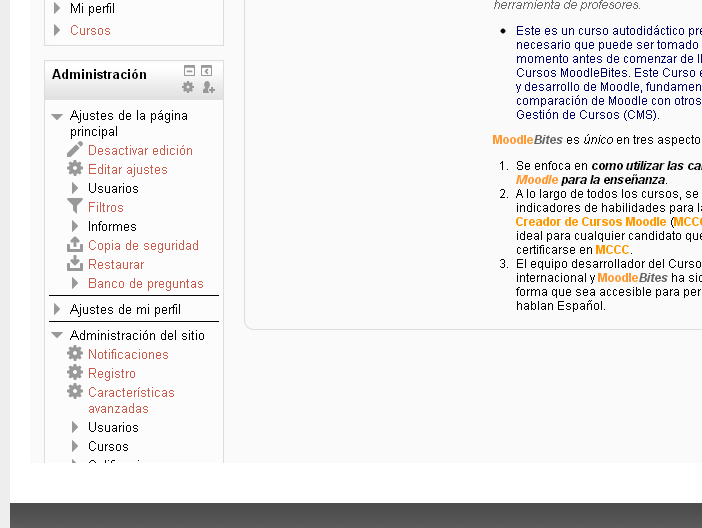702x528 pixels.
Task: Expand the Mi perfil navigation item
Action: tap(57, 8)
